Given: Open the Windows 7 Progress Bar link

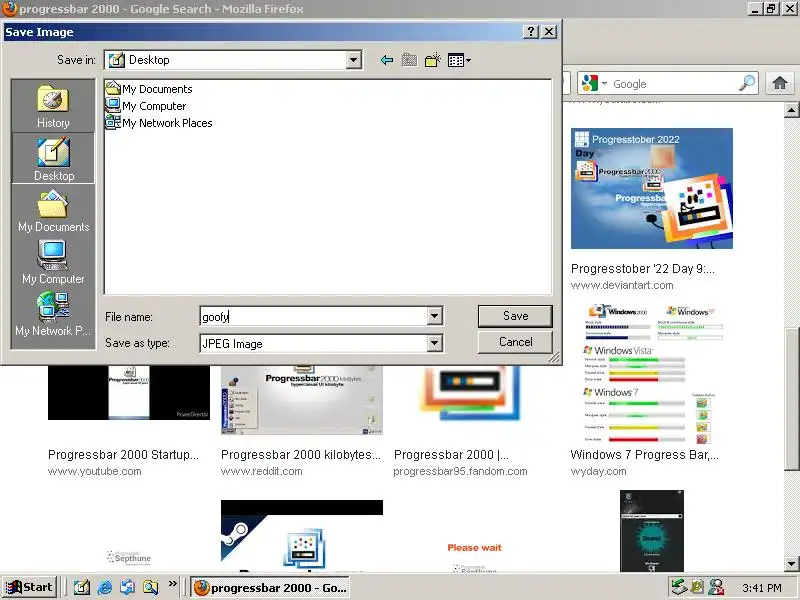Looking at the screenshot, I should pyautogui.click(x=644, y=455).
